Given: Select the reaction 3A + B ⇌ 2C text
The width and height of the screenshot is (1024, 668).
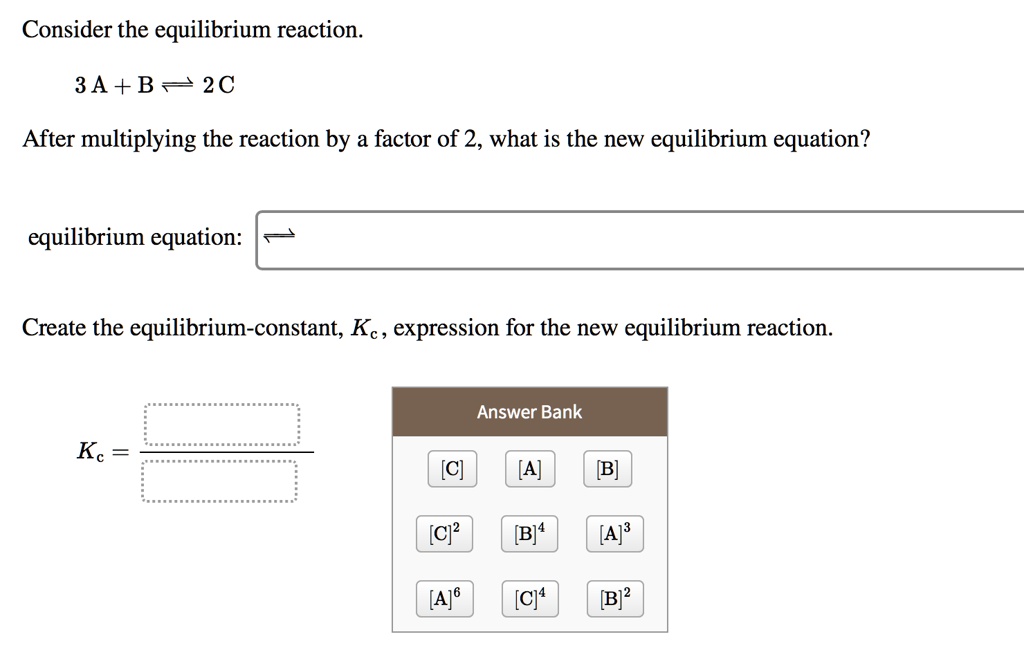Looking at the screenshot, I should [152, 85].
